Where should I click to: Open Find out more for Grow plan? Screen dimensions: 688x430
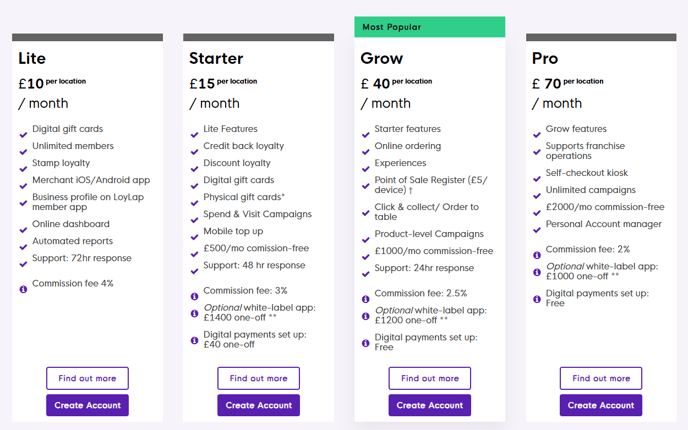430,378
